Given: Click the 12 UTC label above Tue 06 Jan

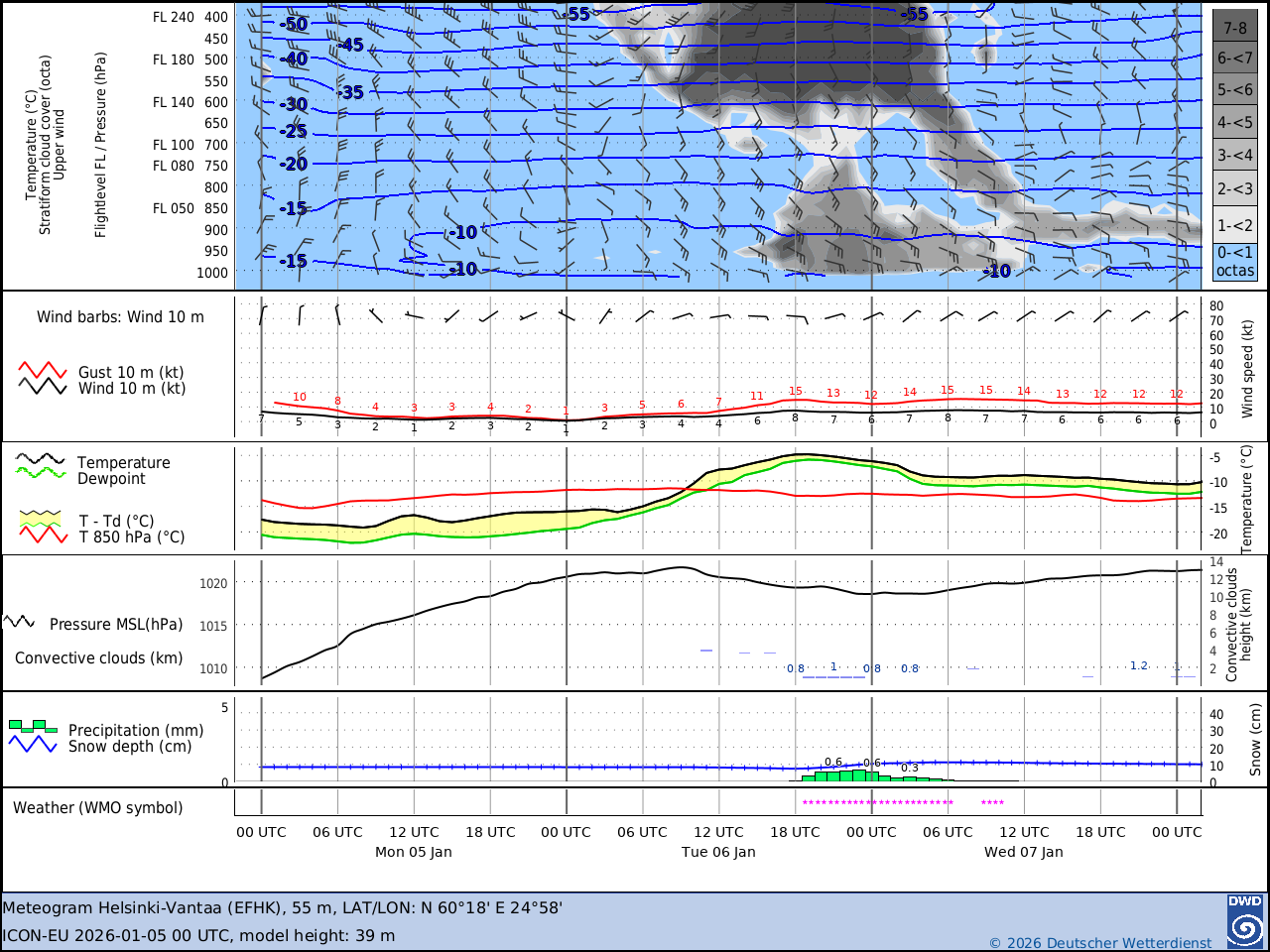Looking at the screenshot, I should point(718,833).
